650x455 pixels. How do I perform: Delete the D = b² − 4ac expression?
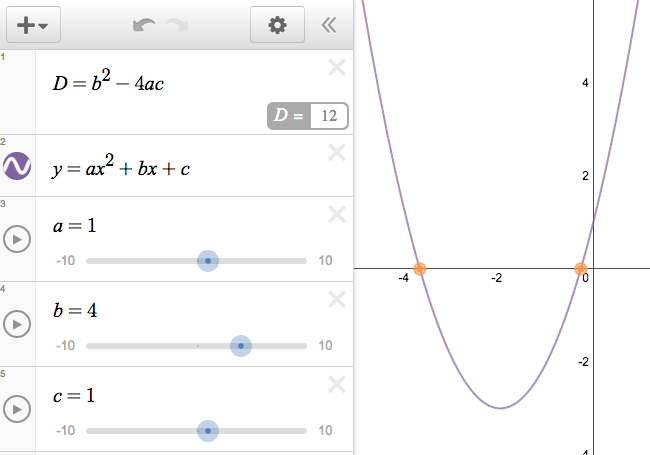point(337,67)
